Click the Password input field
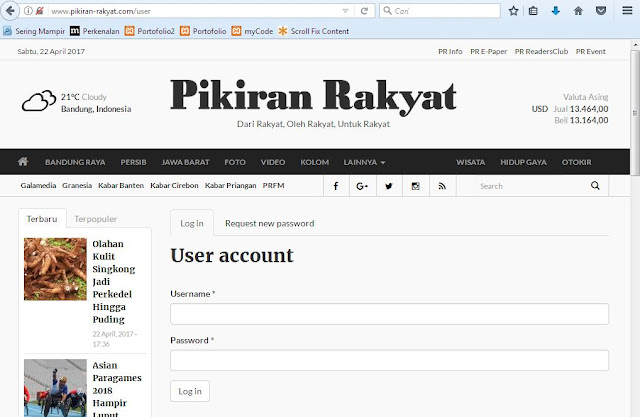 389,360
